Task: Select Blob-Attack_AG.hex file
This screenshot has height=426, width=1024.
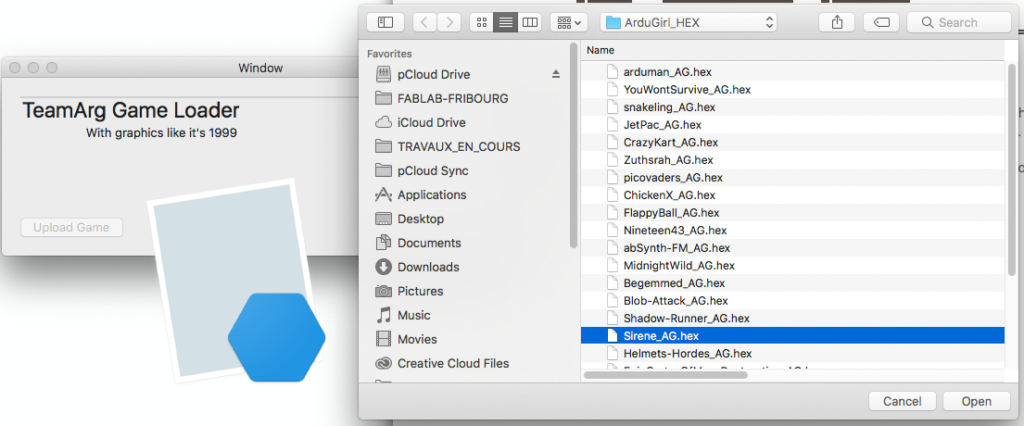Action: 792,301
